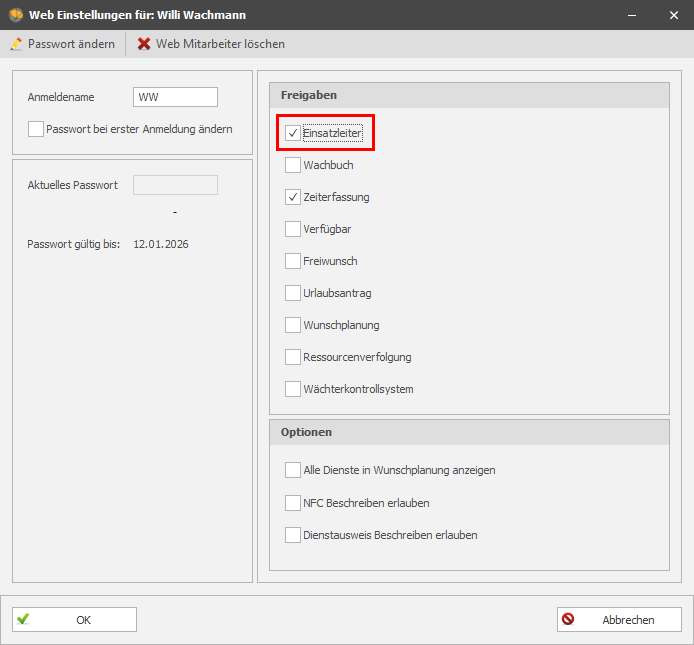Image resolution: width=694 pixels, height=645 pixels.
Task: Click the application icon in title bar
Action: pyautogui.click(x=15, y=15)
